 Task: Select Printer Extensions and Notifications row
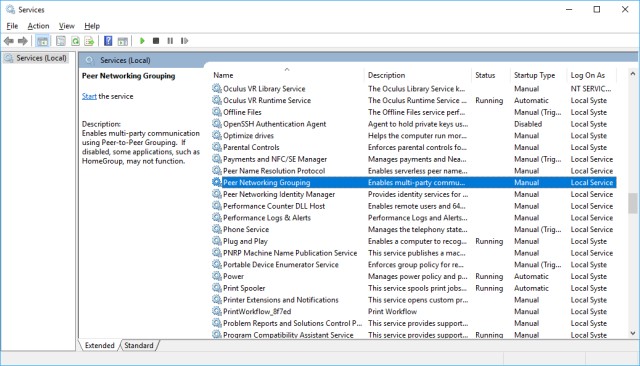pyautogui.click(x=413, y=299)
